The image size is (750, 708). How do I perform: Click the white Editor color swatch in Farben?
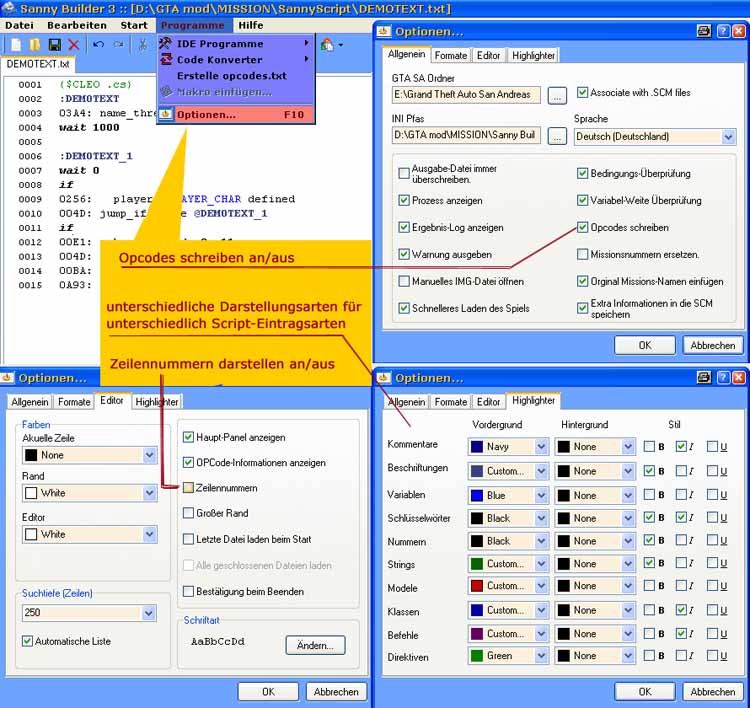pos(31,534)
